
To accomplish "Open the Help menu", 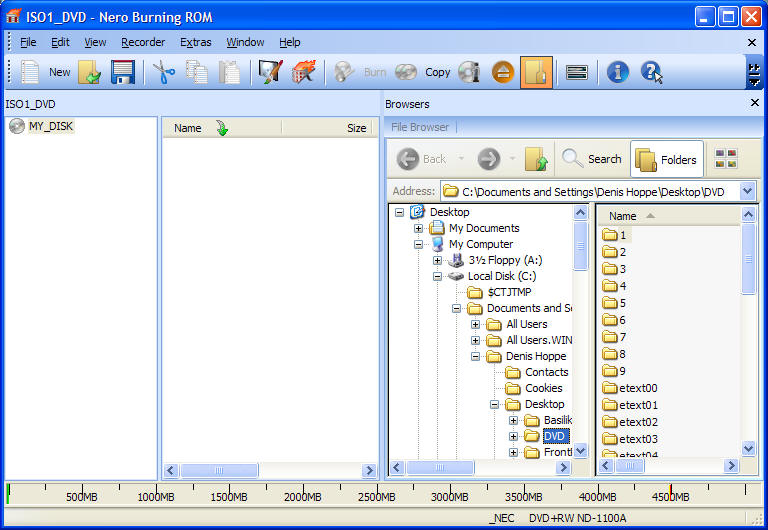I will click(x=289, y=43).
